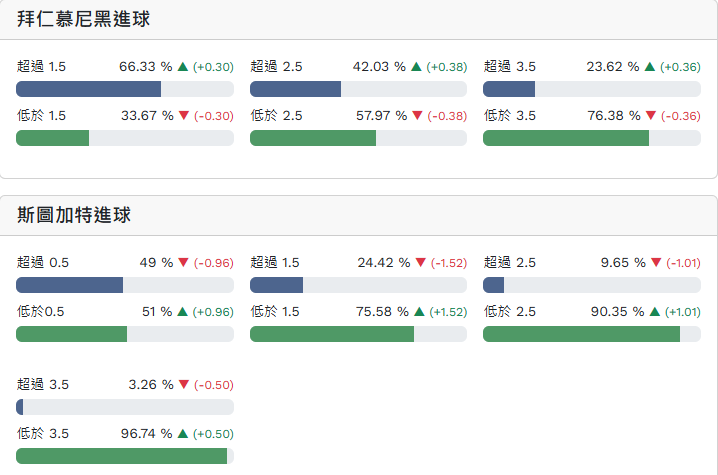
Task: Click the green up arrow beside 66.33 %
Action: (183, 67)
